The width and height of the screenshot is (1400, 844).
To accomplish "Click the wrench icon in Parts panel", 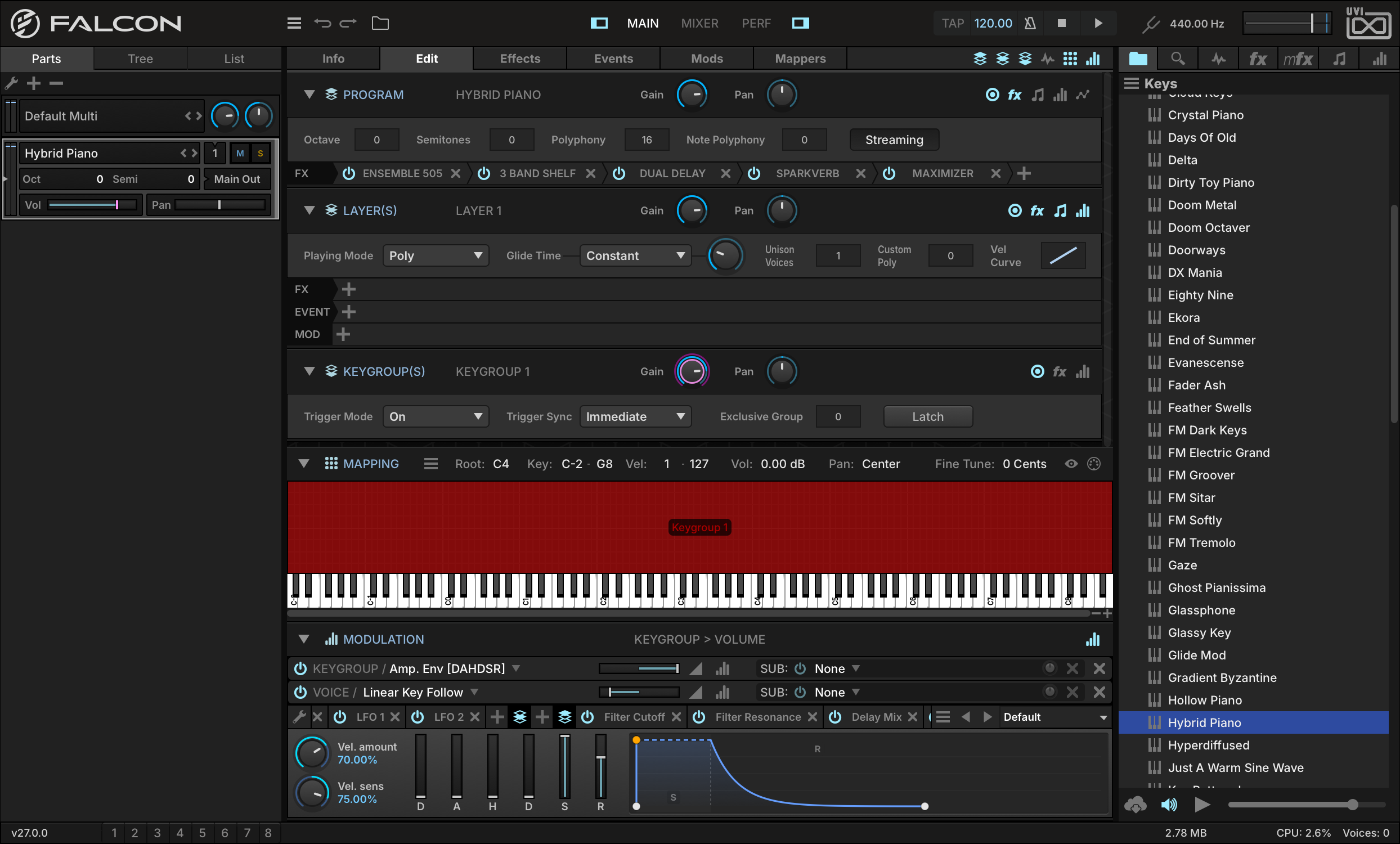I will pyautogui.click(x=11, y=83).
